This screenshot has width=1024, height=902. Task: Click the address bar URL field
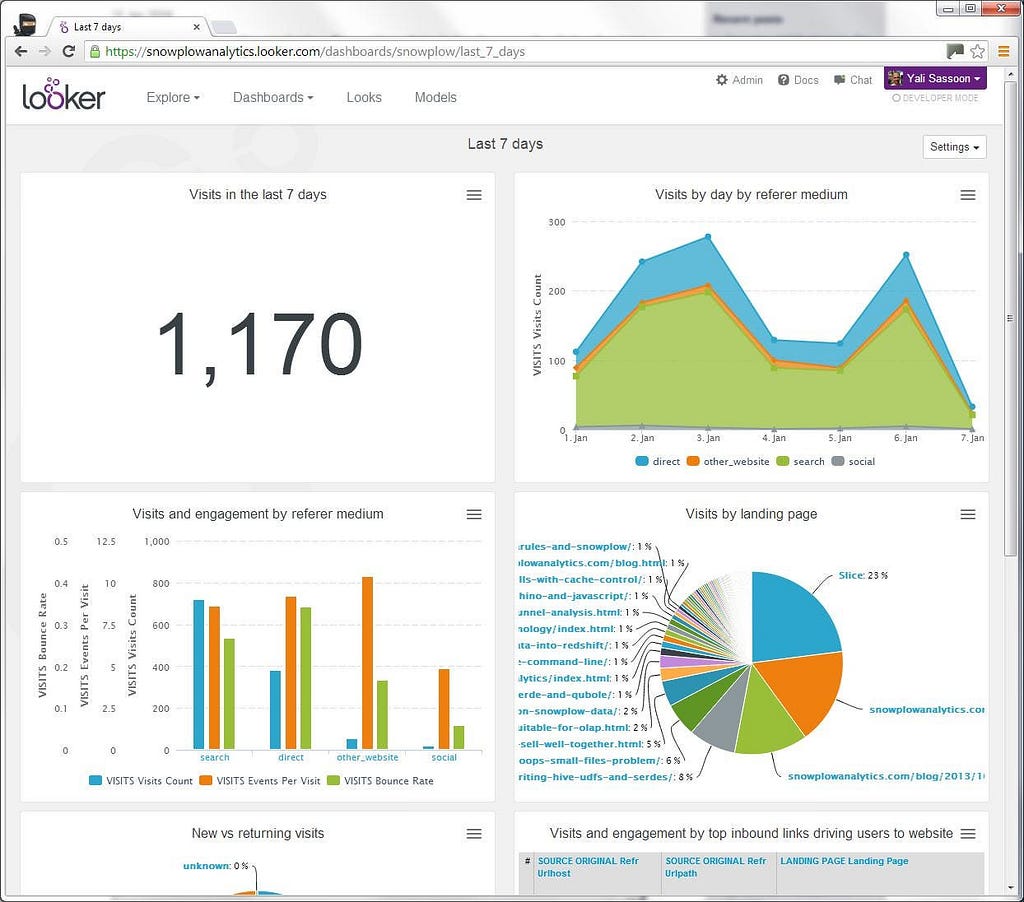(516, 51)
